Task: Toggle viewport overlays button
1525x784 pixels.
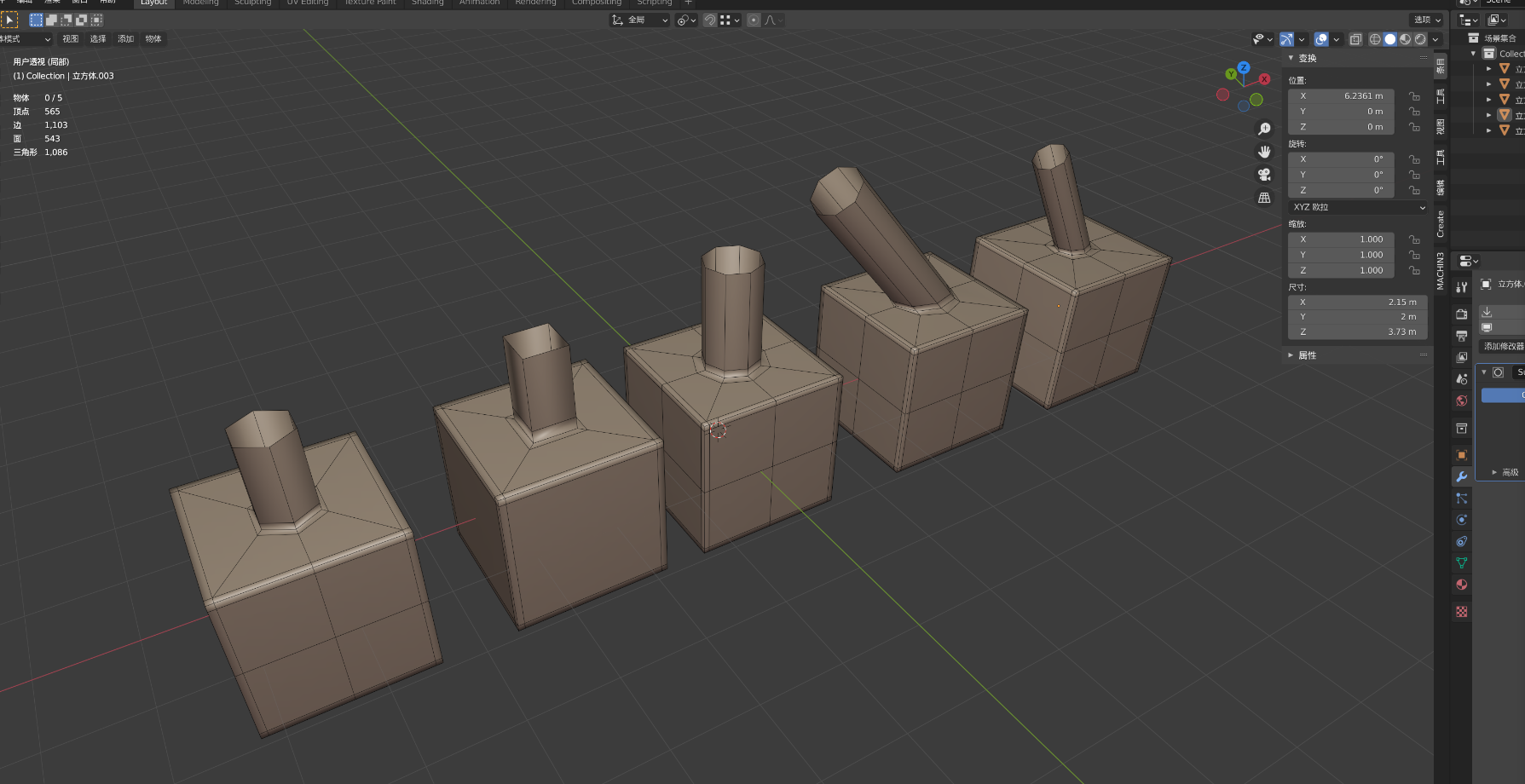Action: point(1321,39)
